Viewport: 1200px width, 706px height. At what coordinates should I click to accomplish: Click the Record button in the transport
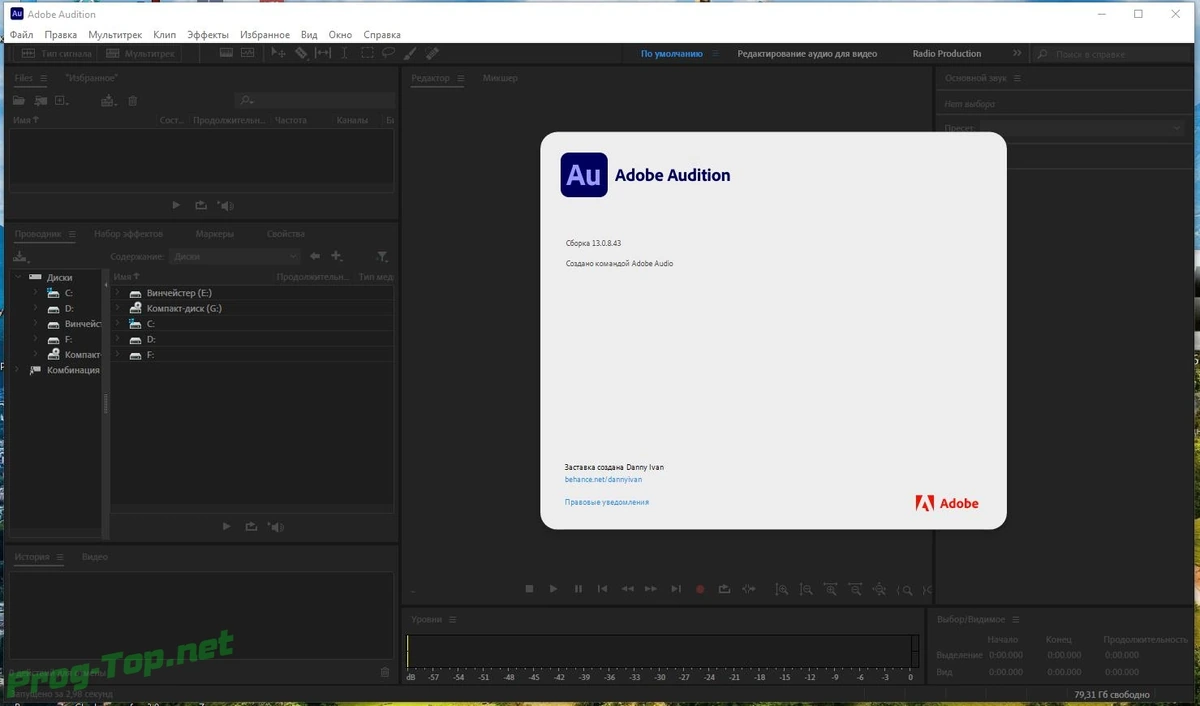tap(700, 589)
